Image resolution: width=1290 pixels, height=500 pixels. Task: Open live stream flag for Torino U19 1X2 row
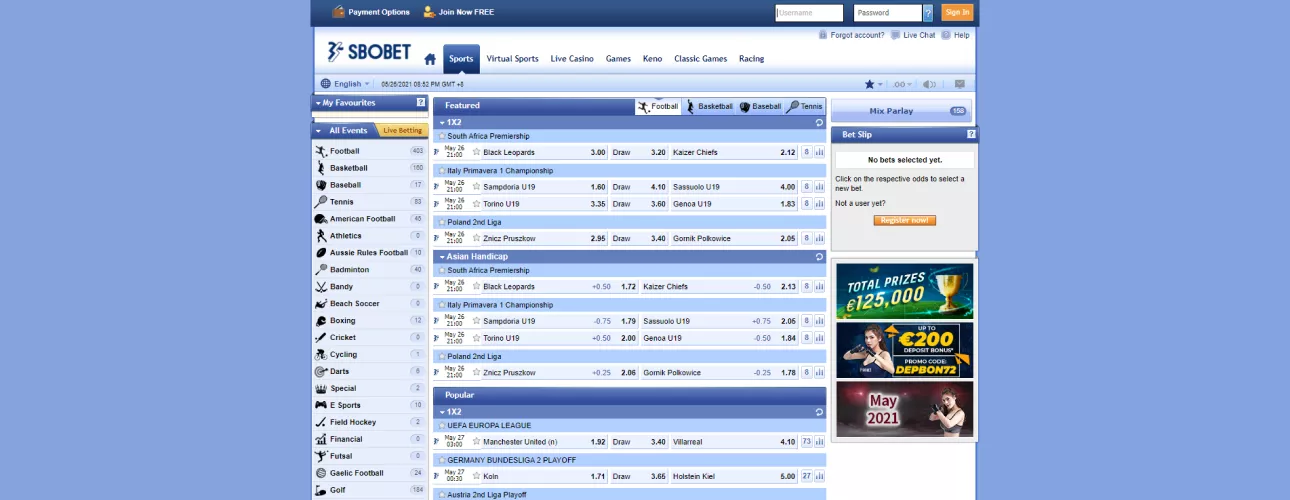[437, 204]
